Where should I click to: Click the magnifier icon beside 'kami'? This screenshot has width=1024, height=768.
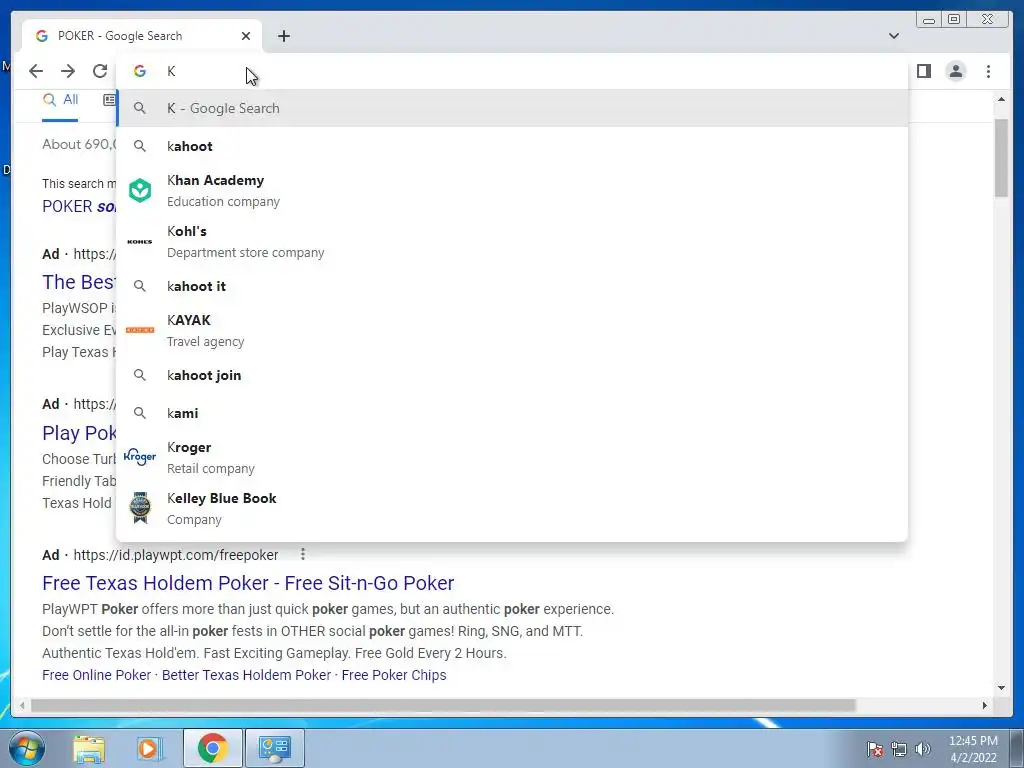tap(140, 413)
